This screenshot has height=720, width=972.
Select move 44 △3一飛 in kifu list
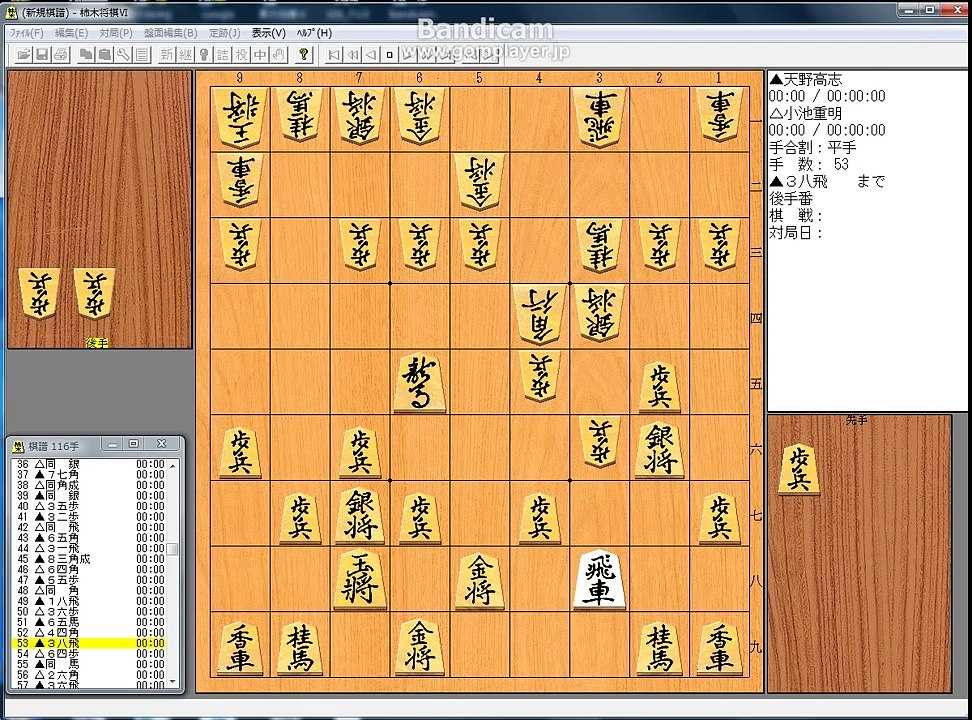pos(90,548)
